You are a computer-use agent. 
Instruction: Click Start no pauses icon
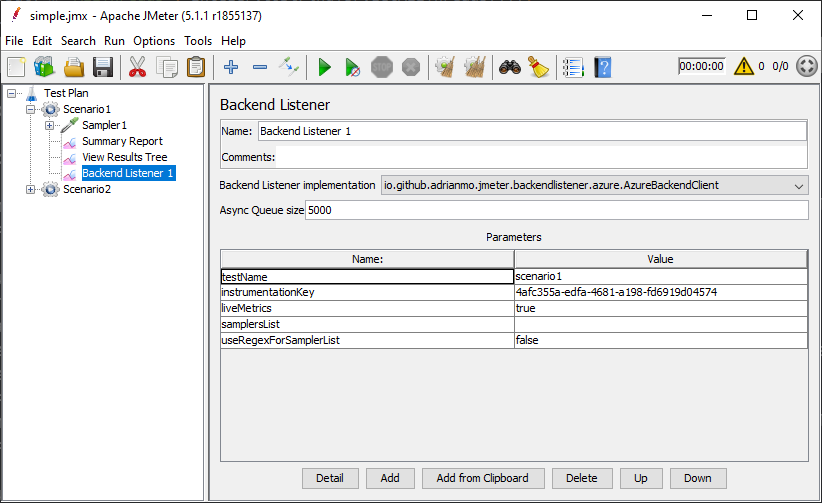[x=352, y=67]
